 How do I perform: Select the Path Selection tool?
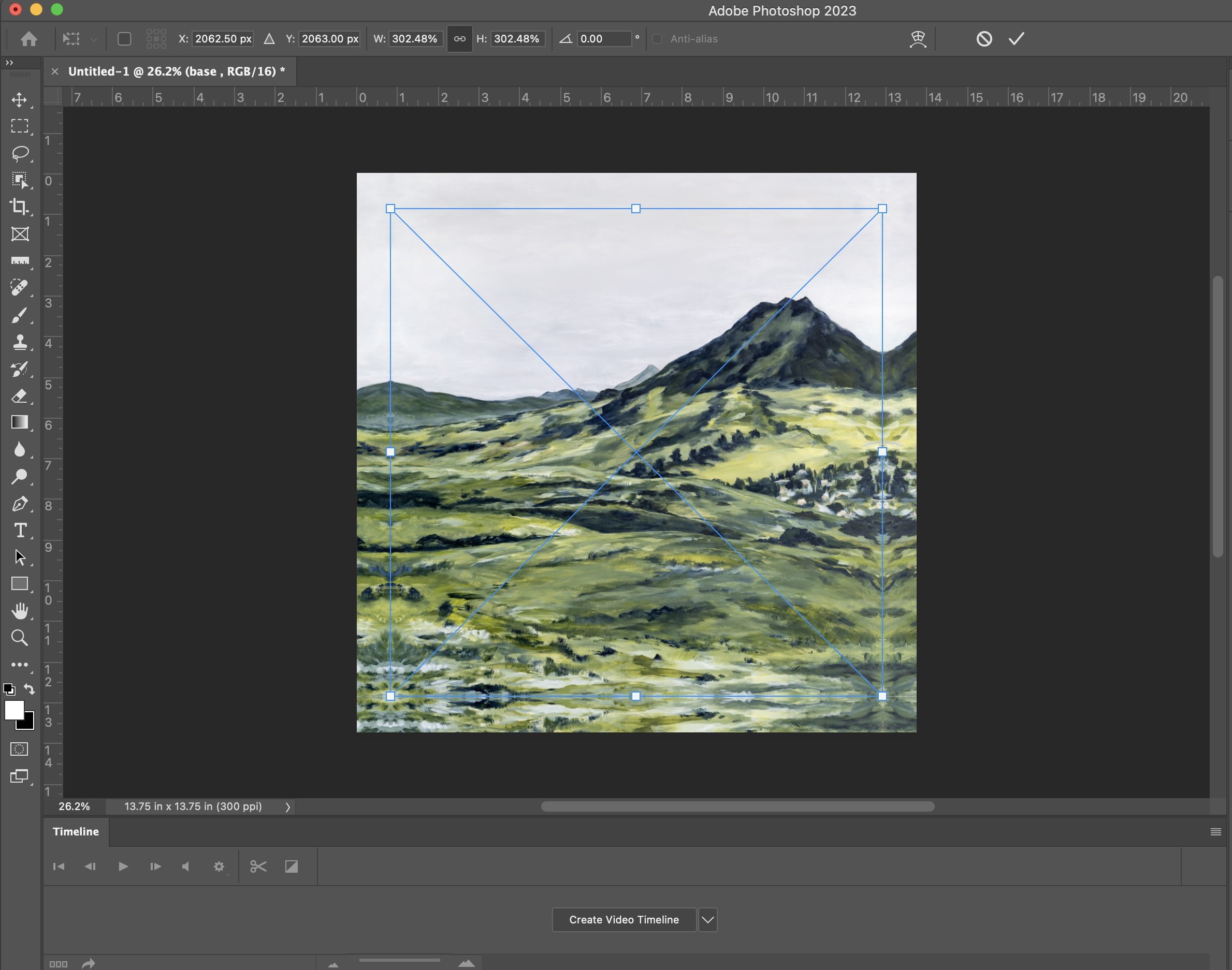click(x=20, y=557)
